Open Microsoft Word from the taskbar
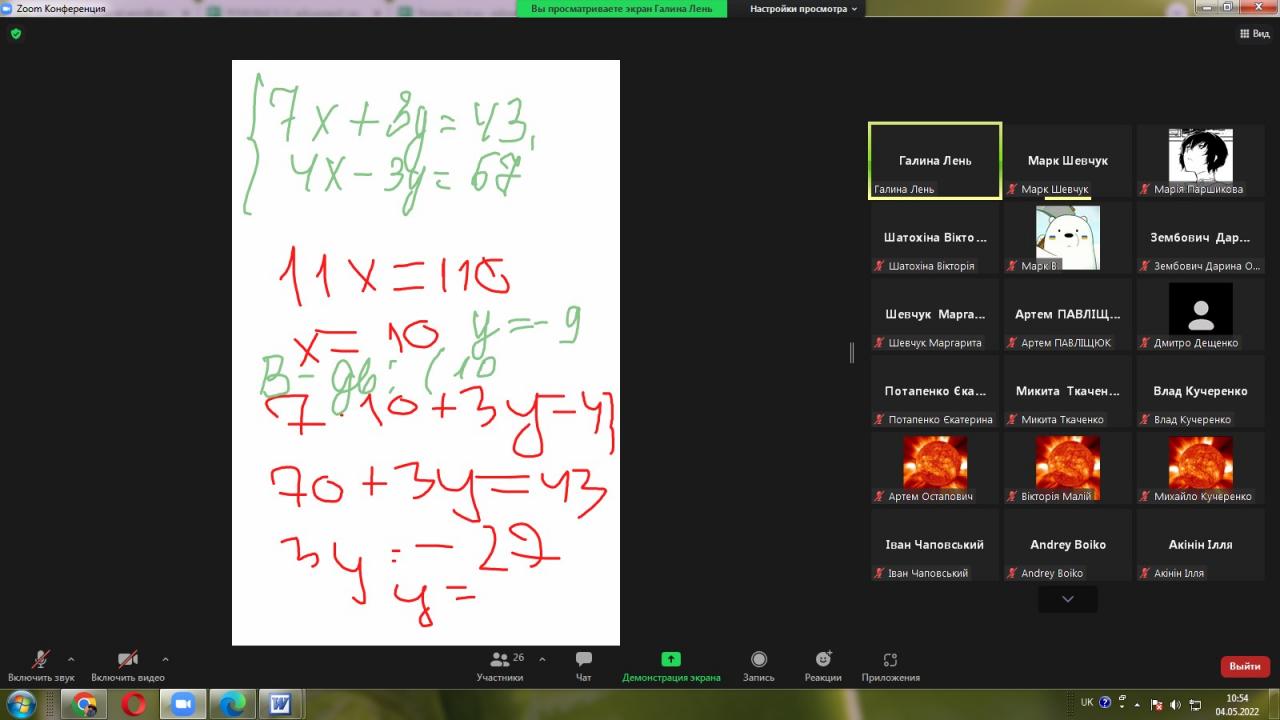 coord(280,705)
